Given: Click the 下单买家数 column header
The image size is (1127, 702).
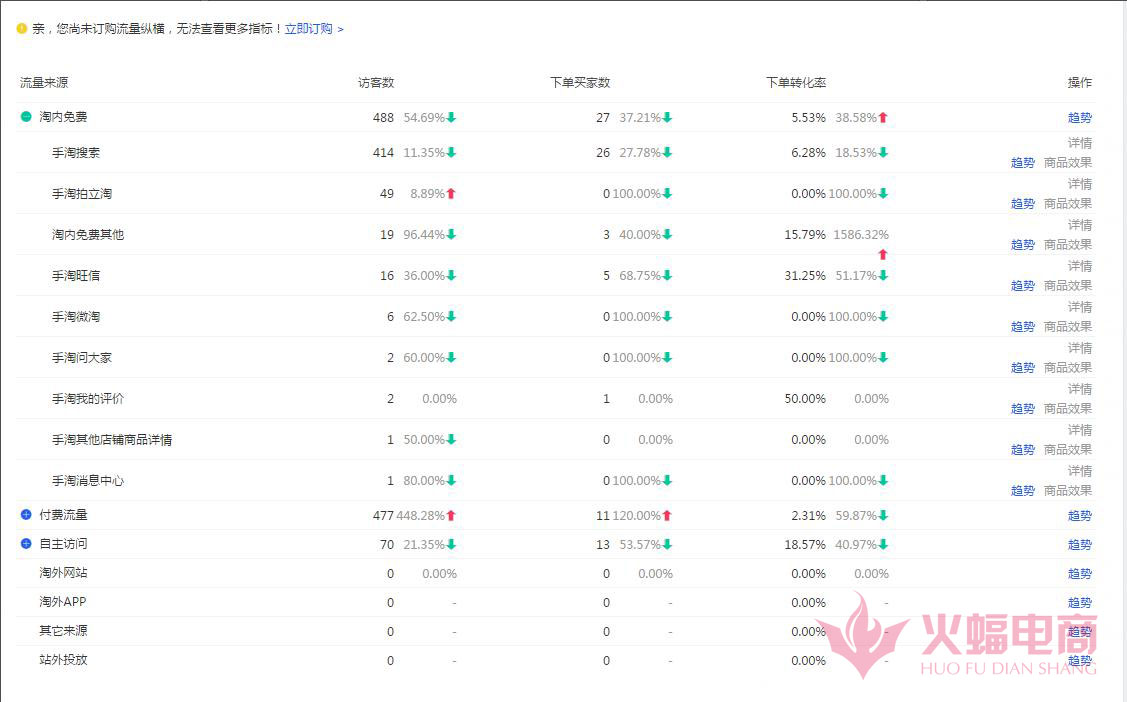Looking at the screenshot, I should [580, 83].
